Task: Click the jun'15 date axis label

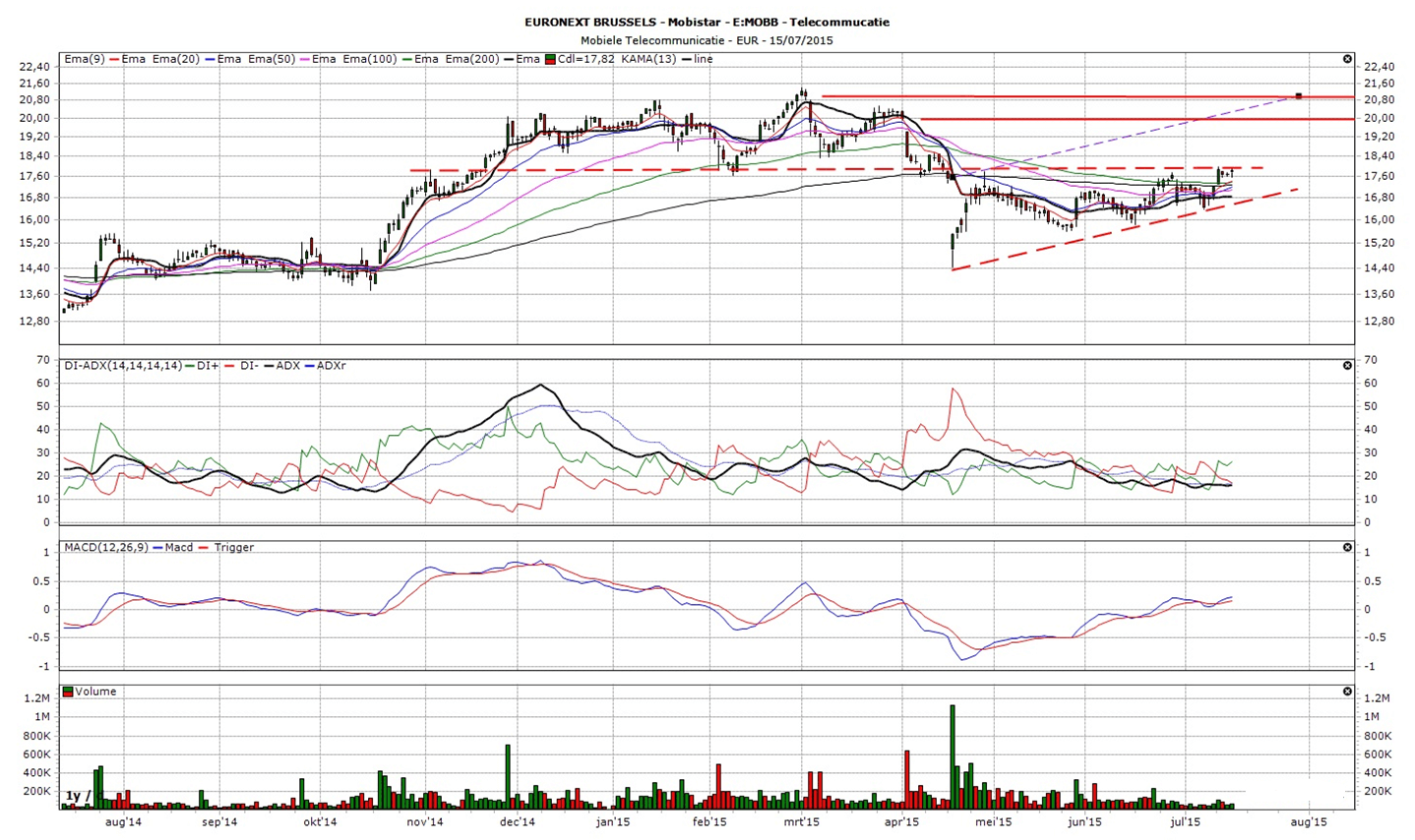Action: click(1084, 821)
